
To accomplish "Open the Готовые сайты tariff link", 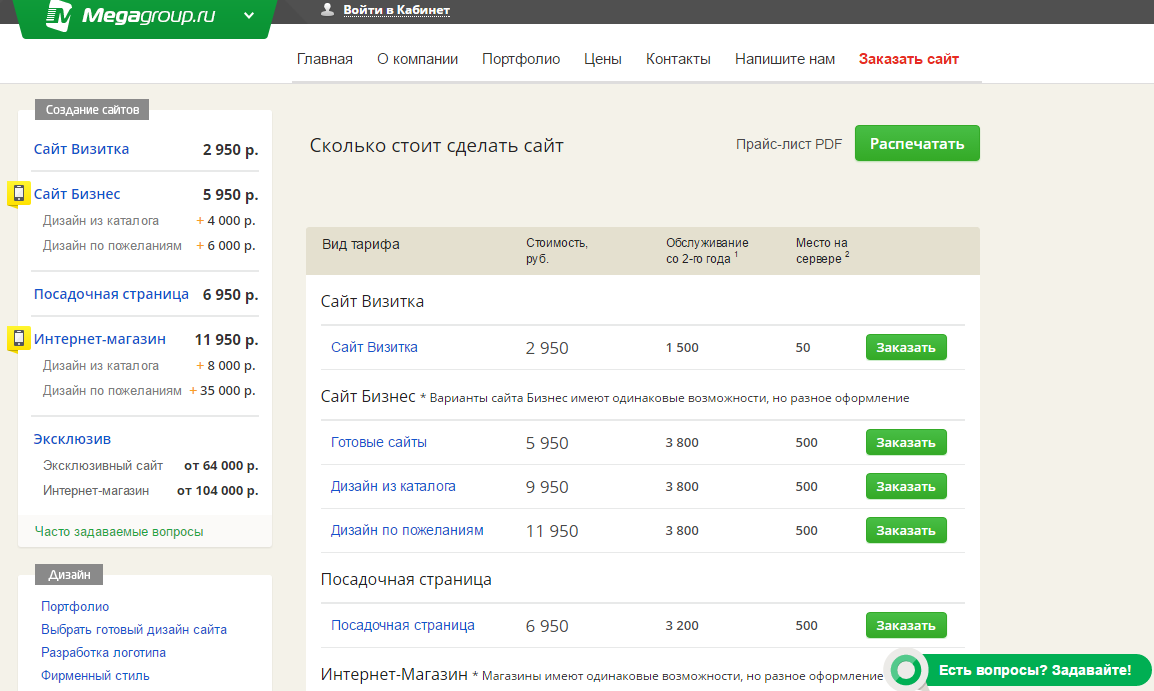I will [x=379, y=442].
